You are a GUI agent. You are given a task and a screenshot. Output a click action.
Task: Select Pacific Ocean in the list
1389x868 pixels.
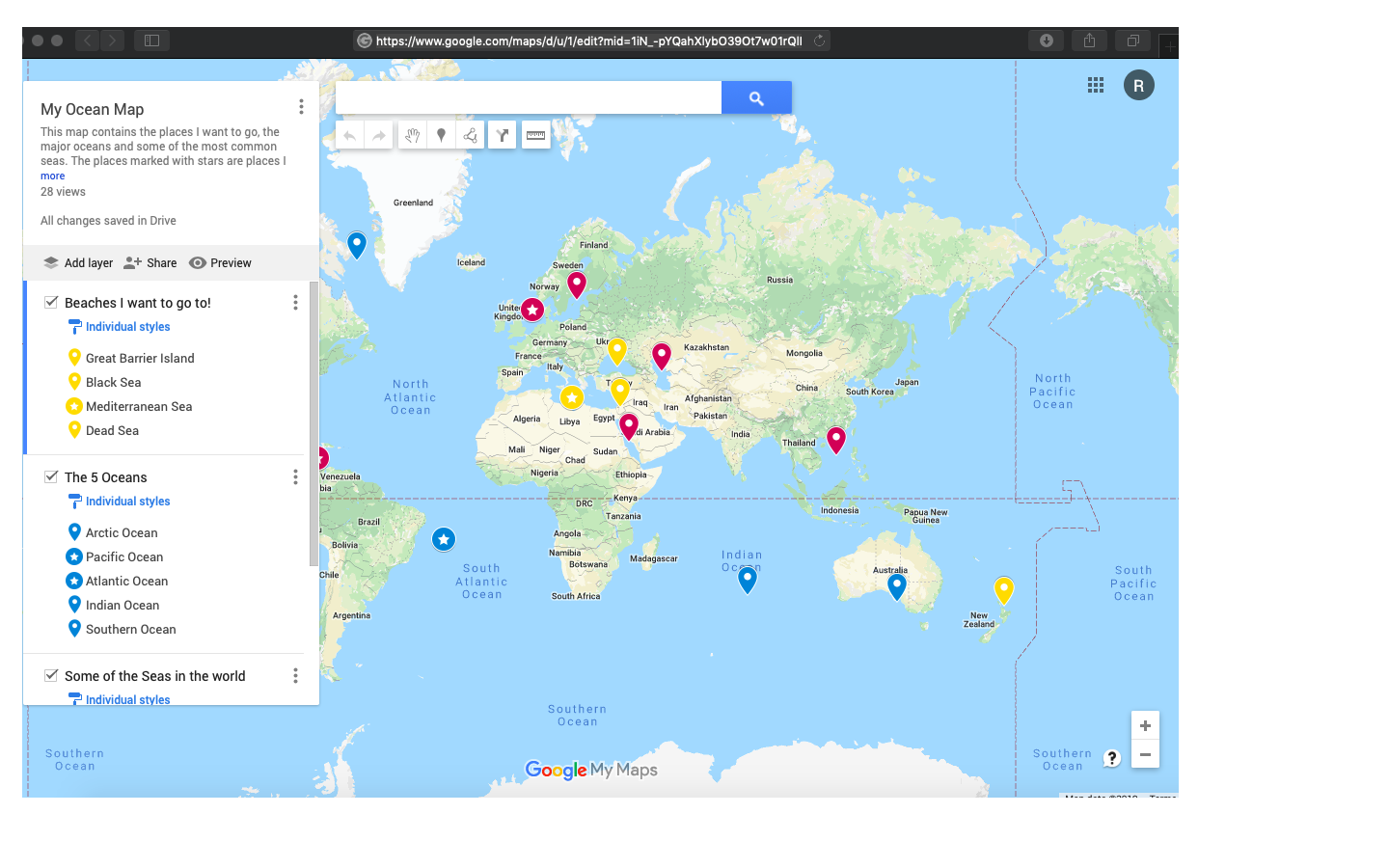[124, 556]
